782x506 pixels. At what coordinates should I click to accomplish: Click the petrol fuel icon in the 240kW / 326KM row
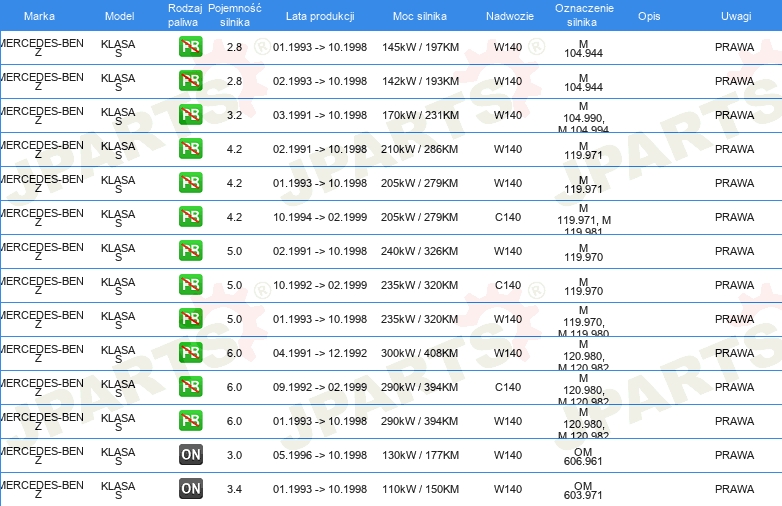pyautogui.click(x=191, y=251)
